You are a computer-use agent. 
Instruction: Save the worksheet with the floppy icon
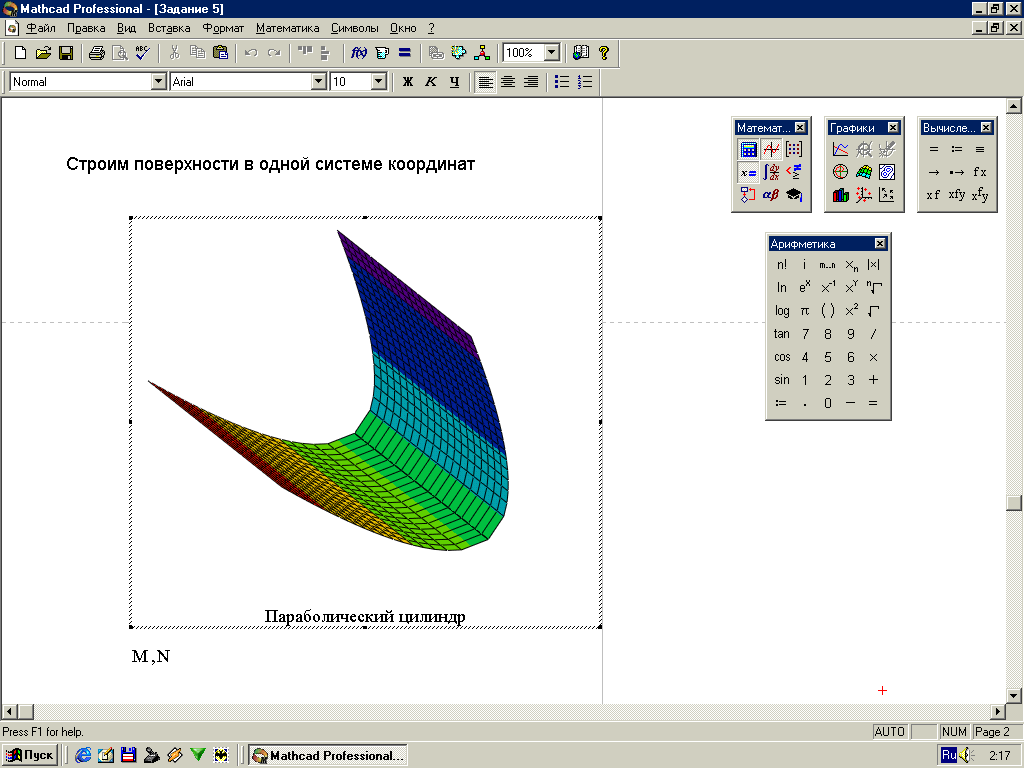[x=66, y=53]
